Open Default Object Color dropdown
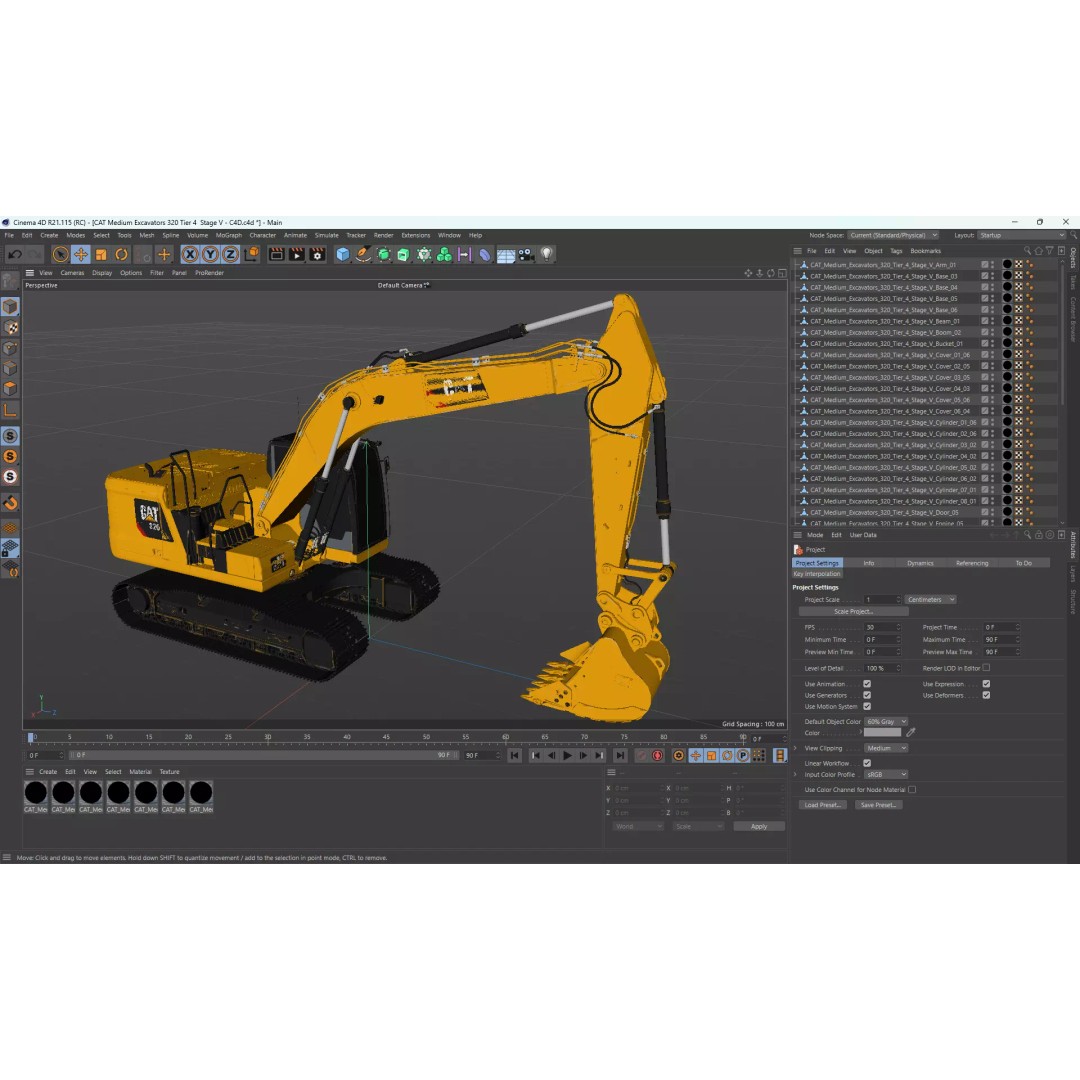The height and width of the screenshot is (1080, 1080). [886, 722]
